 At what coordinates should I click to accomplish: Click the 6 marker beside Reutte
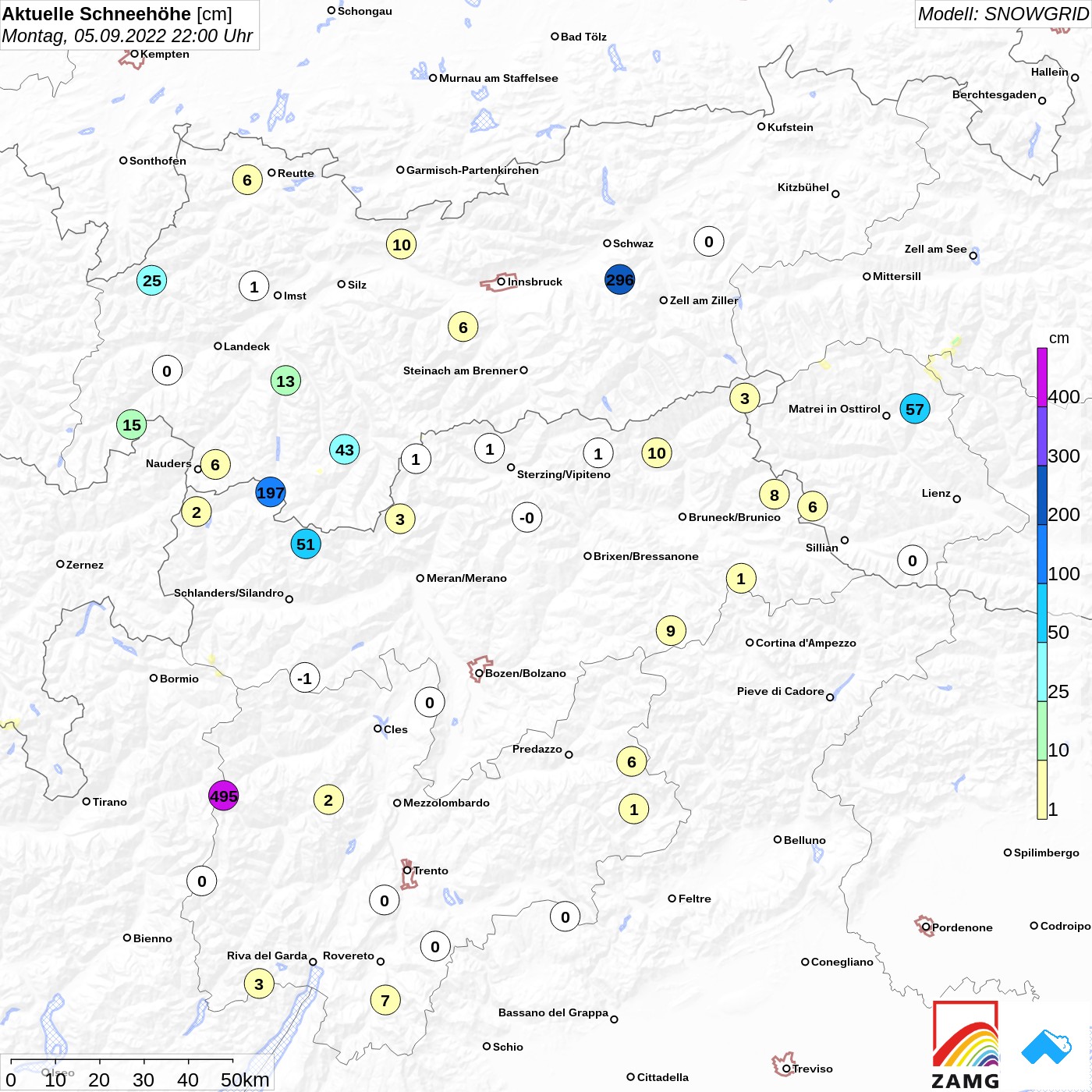tap(247, 179)
